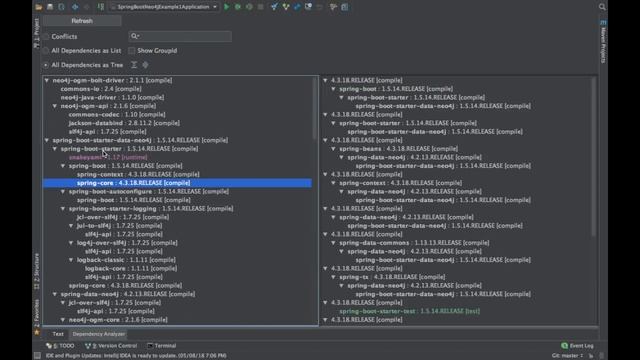Collapse the neo4j-ogm-bolt-driver node
The image size is (640, 360).
coord(47,80)
